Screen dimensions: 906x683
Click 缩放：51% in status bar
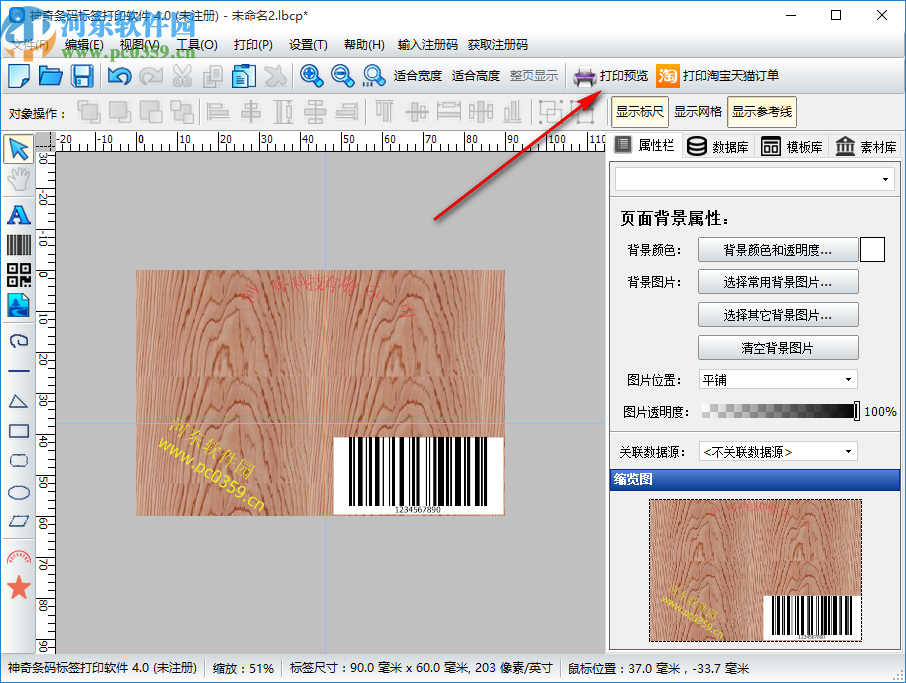point(243,668)
